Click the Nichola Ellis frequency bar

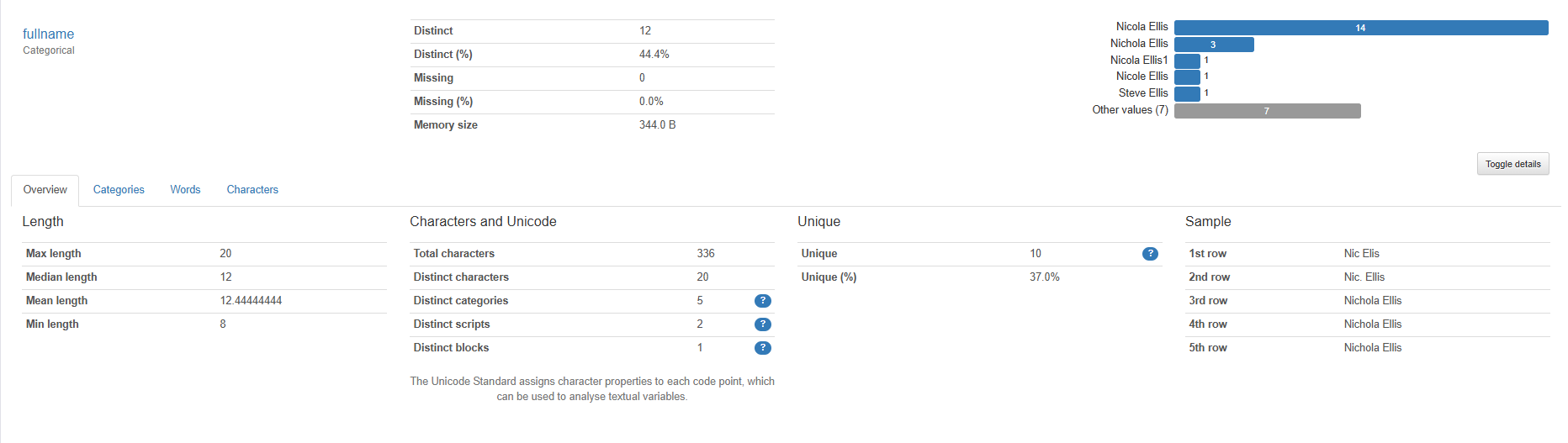click(x=1214, y=45)
